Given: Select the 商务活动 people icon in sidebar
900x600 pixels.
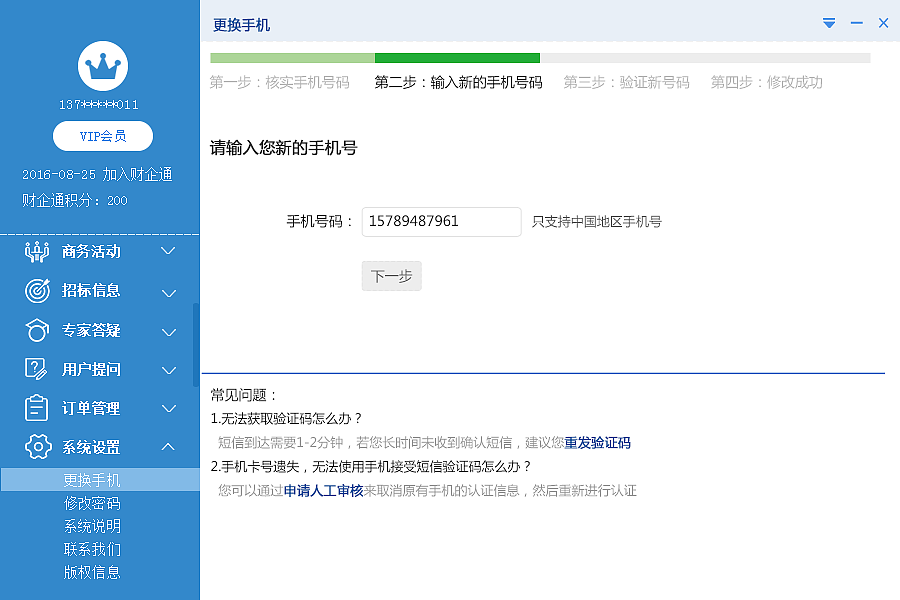Looking at the screenshot, I should pos(36,252).
